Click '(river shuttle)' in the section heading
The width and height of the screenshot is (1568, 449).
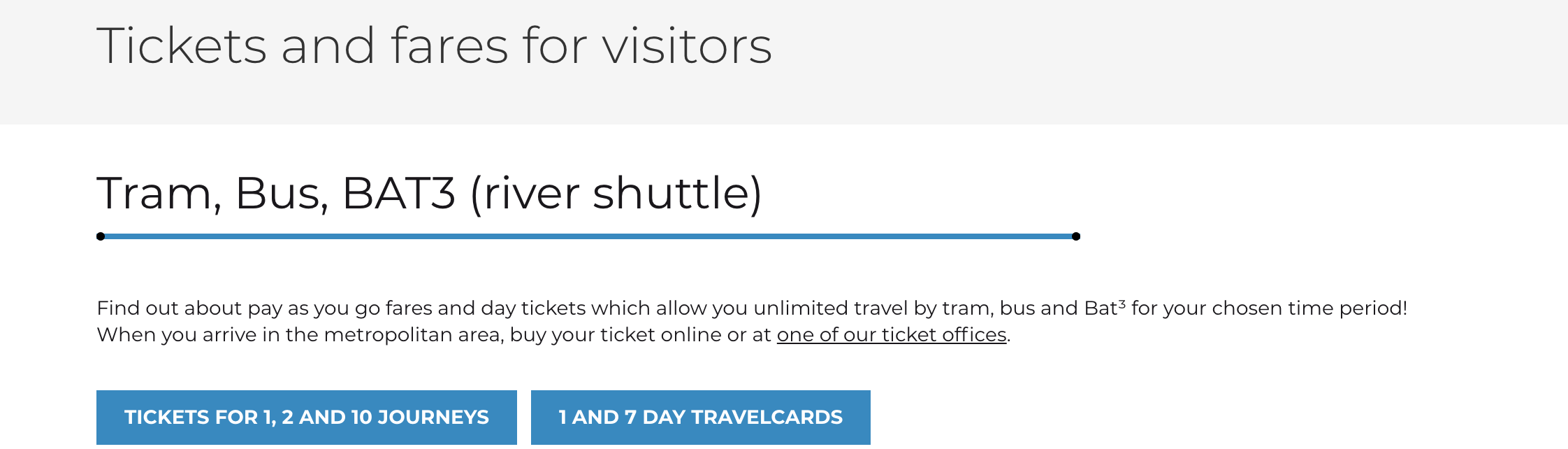[616, 194]
